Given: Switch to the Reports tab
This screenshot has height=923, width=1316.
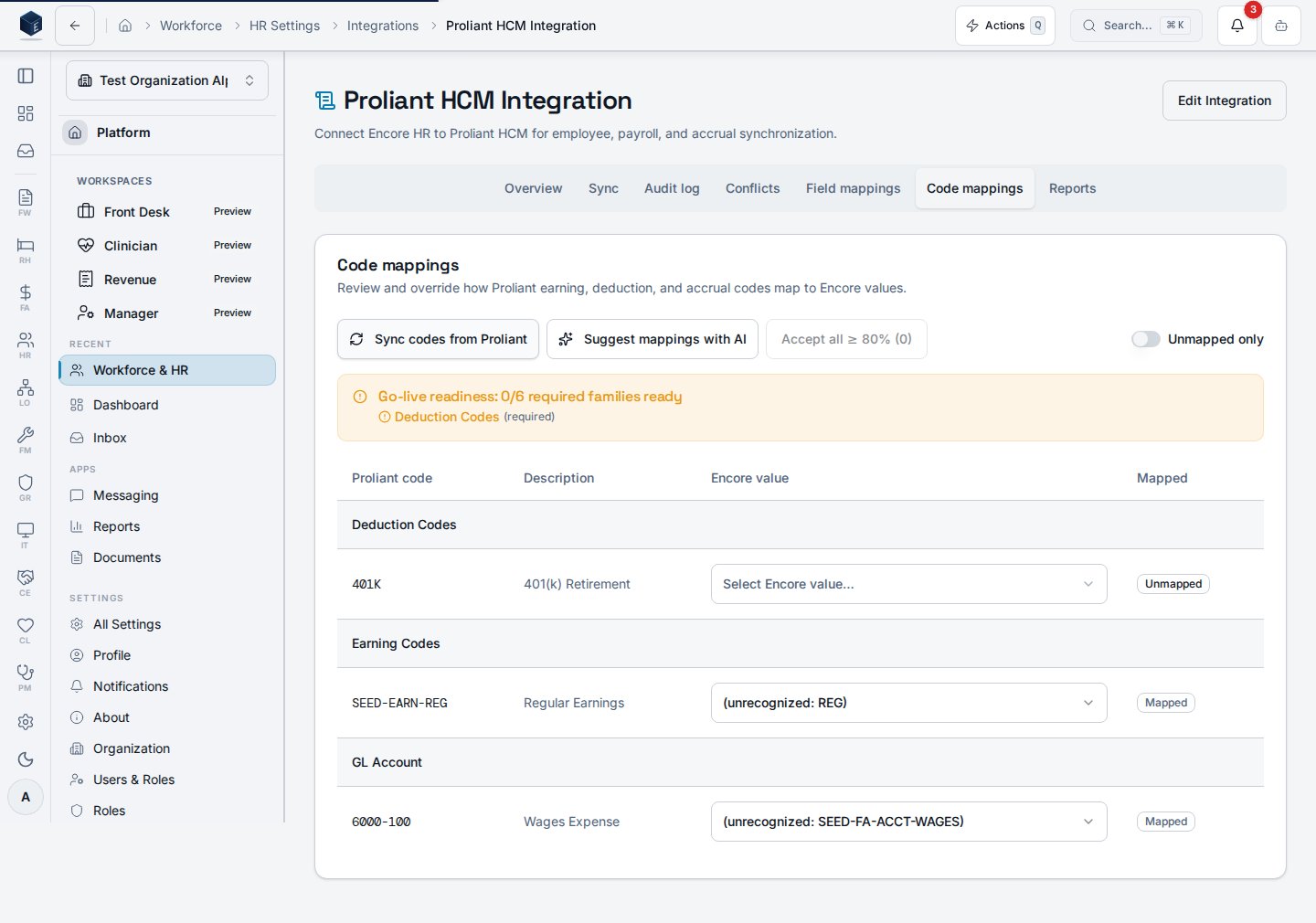Looking at the screenshot, I should (1072, 188).
